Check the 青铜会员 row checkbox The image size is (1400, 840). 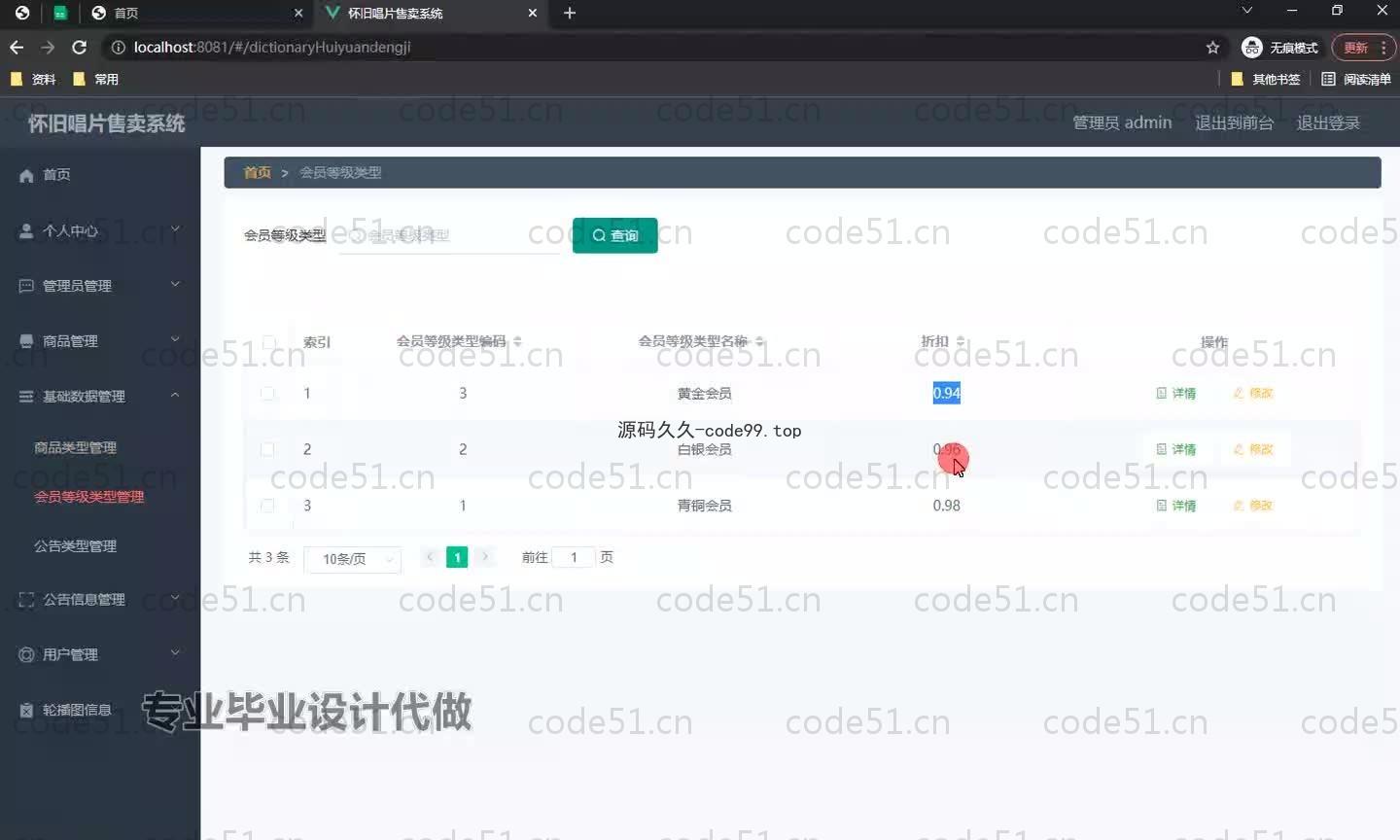(x=267, y=506)
